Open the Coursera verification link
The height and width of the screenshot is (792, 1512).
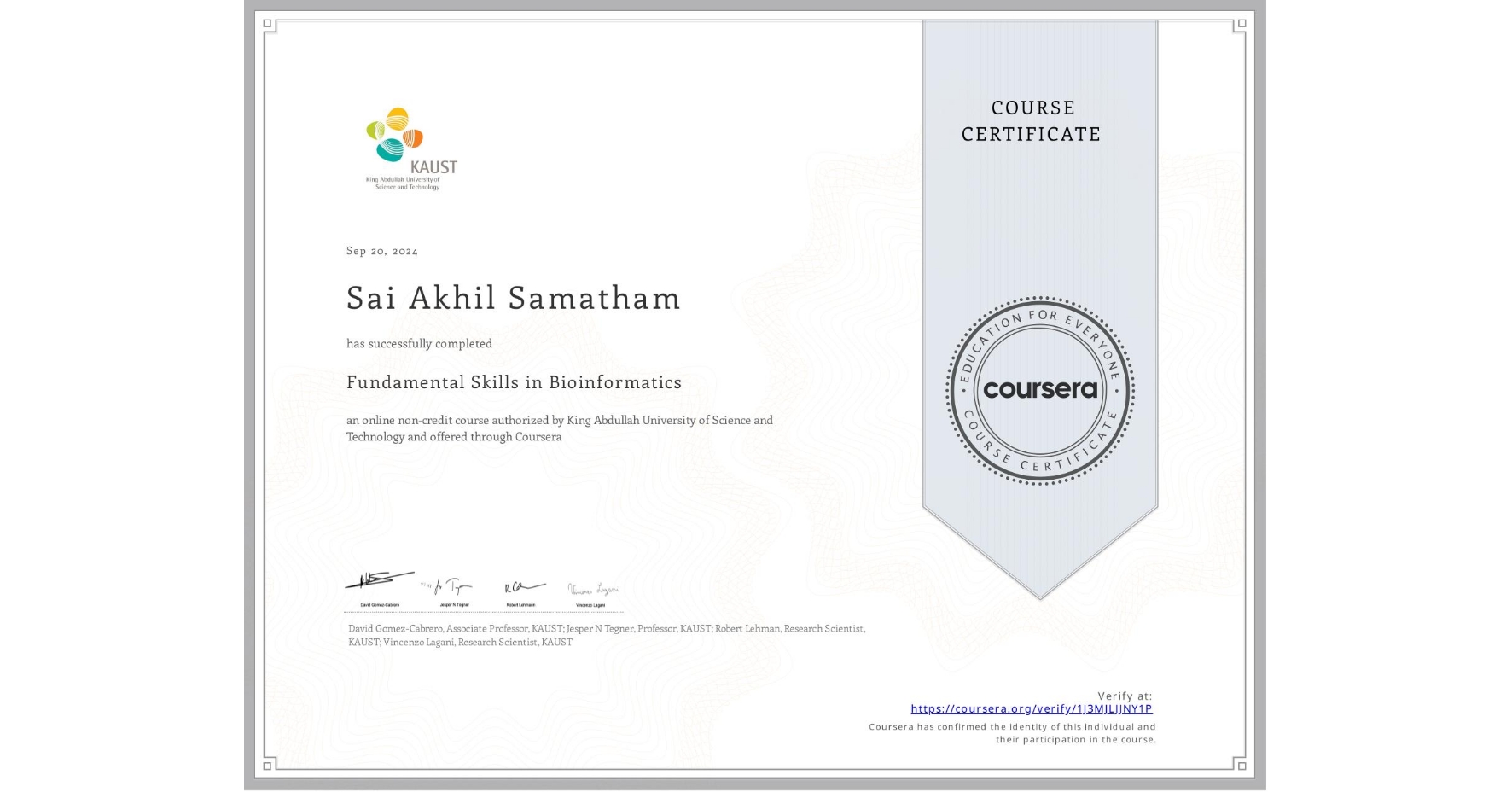[1032, 709]
